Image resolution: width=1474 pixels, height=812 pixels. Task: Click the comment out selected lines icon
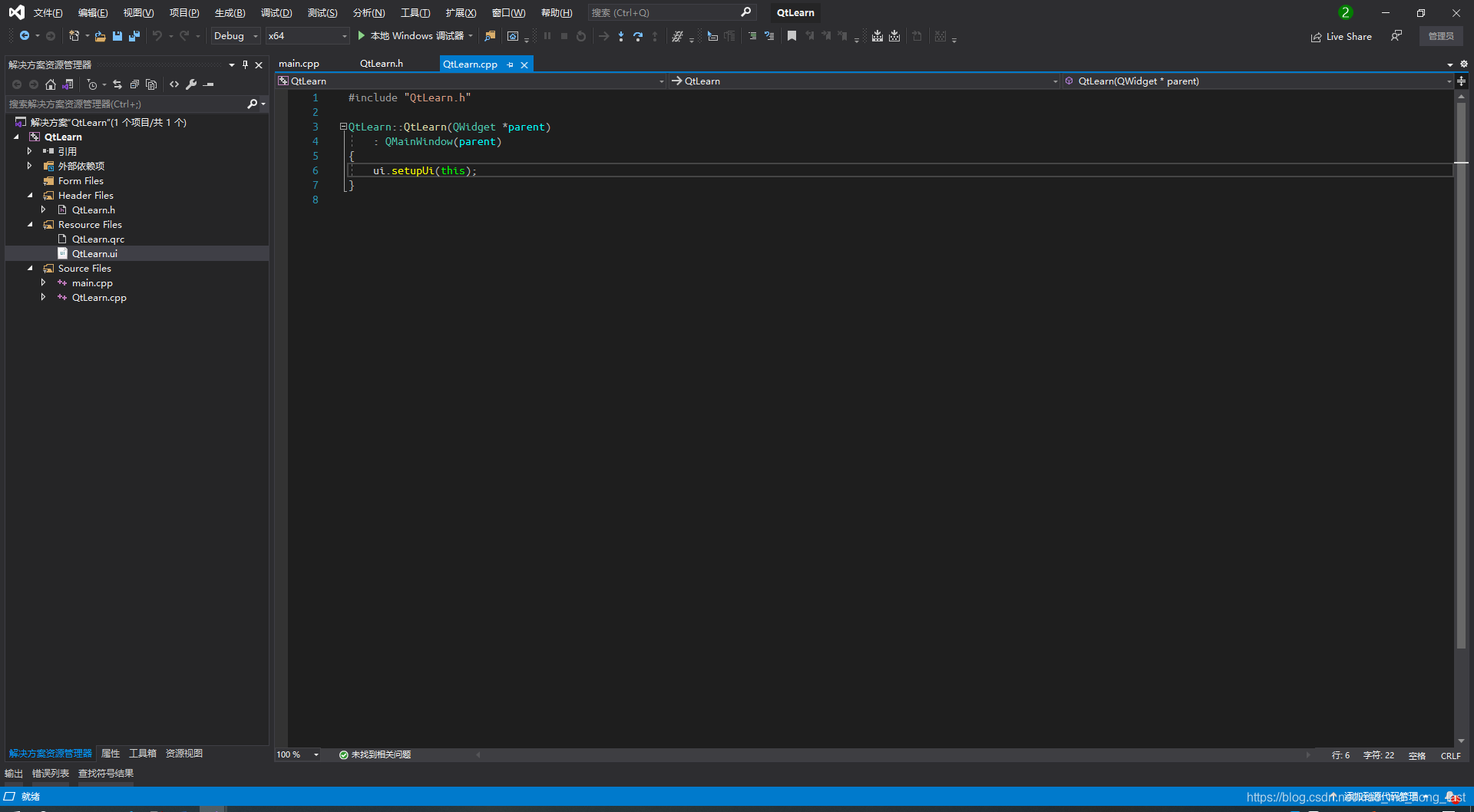tap(752, 36)
